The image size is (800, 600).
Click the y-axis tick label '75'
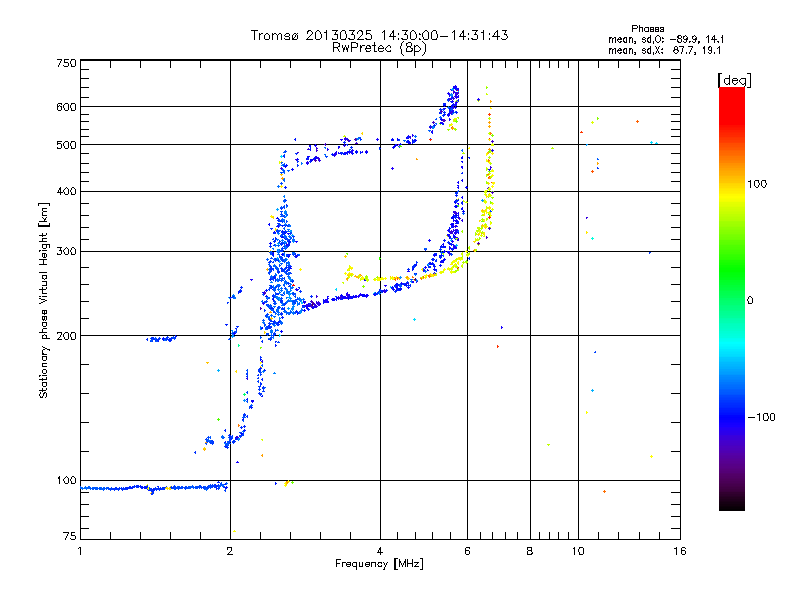click(70, 536)
